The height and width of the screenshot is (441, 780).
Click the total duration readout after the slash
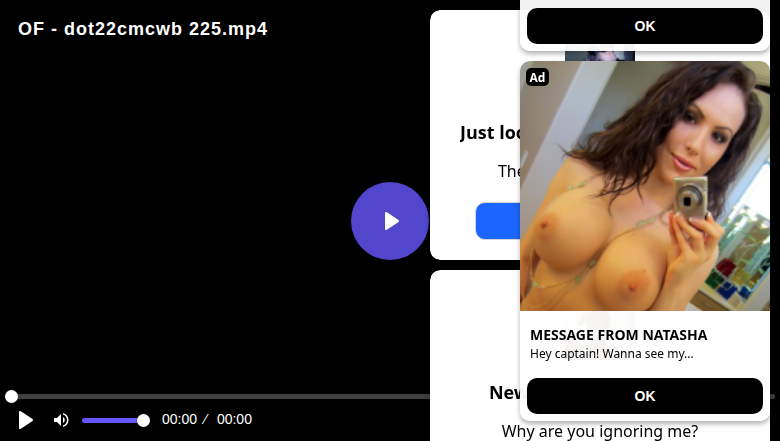[234, 420]
